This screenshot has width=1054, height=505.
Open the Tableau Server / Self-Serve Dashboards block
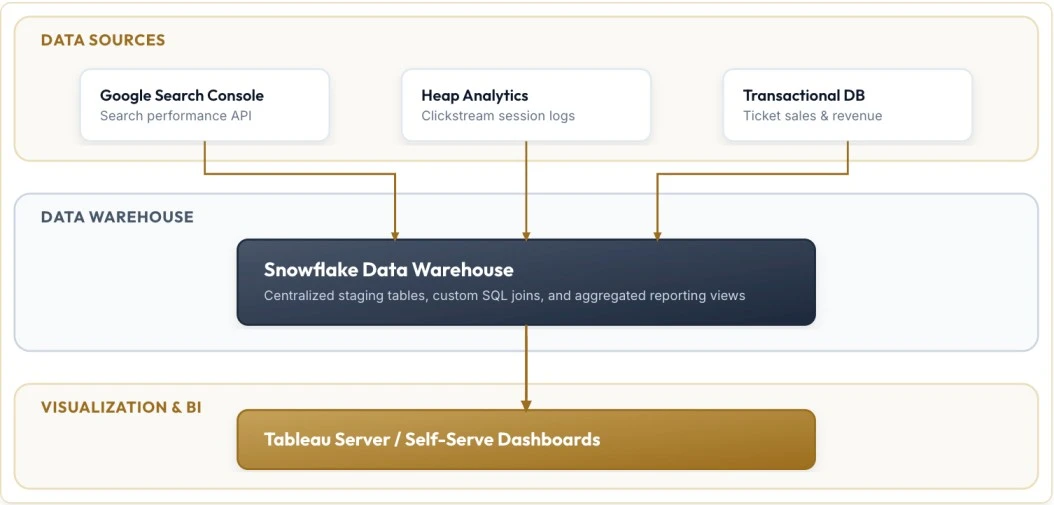[x=526, y=439]
